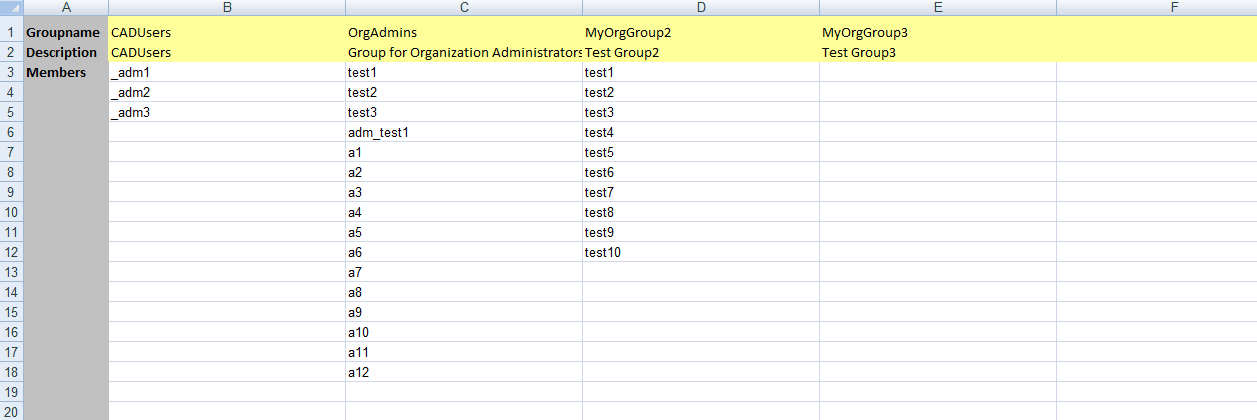
Task: Select column E header
Action: 938,7
